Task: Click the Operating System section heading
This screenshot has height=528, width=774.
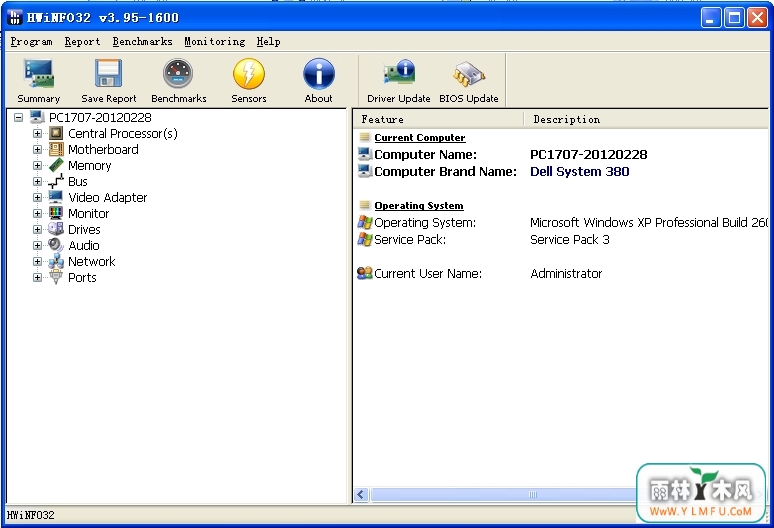Action: pos(419,205)
